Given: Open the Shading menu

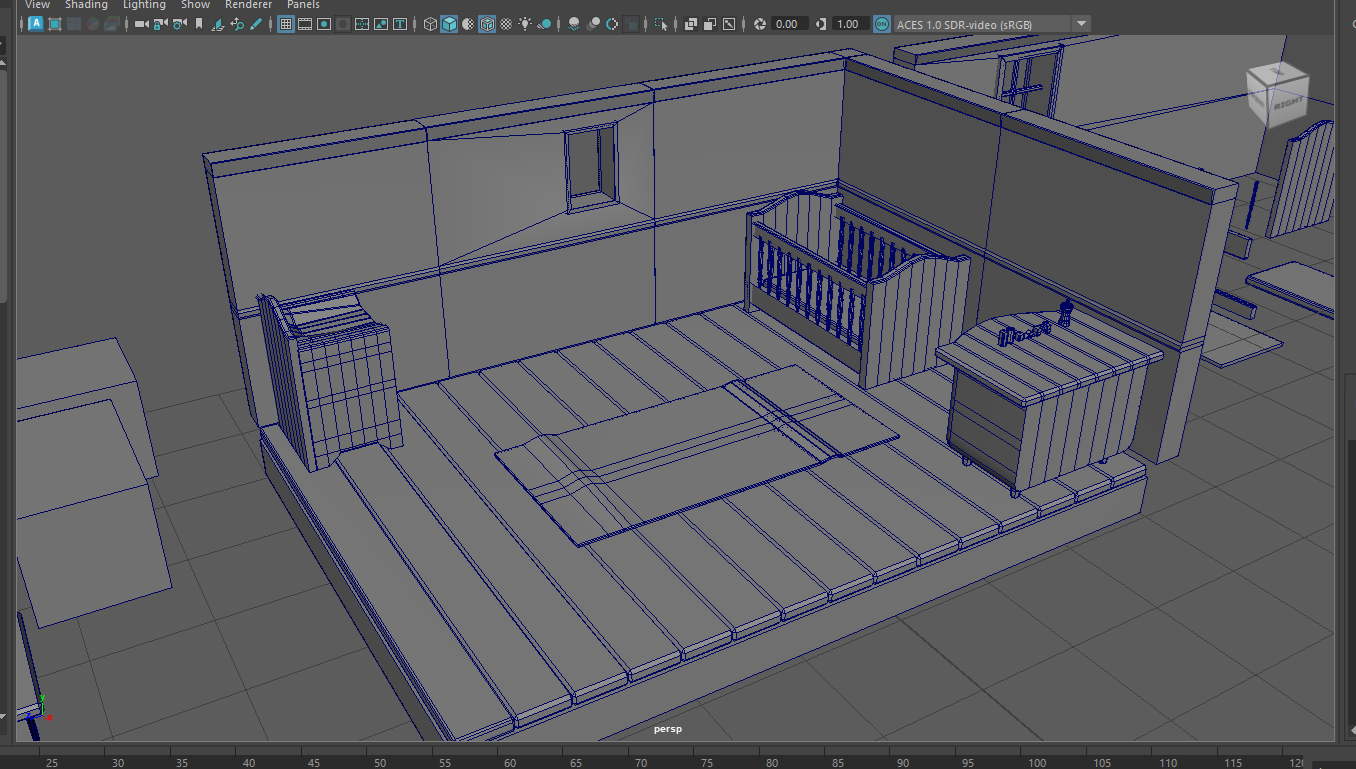Looking at the screenshot, I should (x=86, y=5).
